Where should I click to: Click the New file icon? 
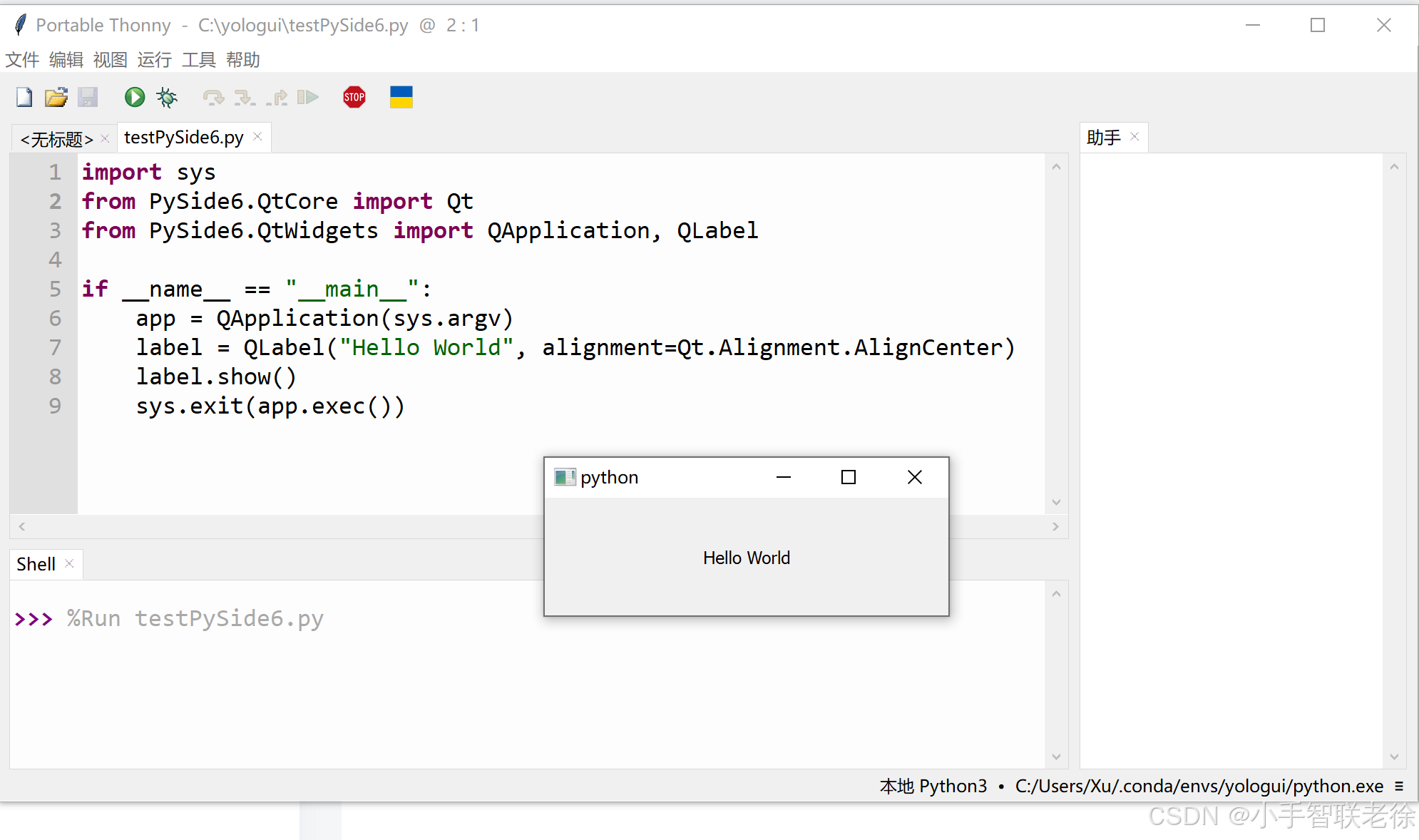pyautogui.click(x=24, y=97)
